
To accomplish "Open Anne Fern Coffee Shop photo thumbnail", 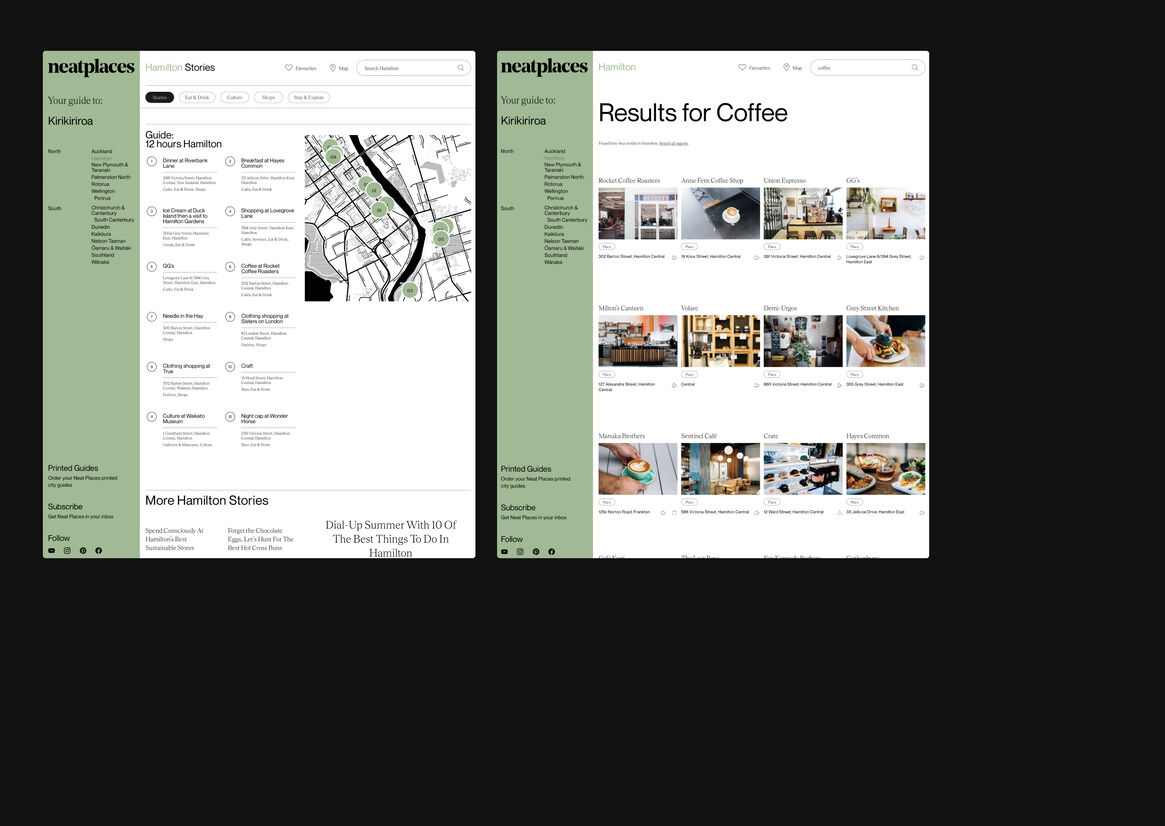I will pos(719,213).
